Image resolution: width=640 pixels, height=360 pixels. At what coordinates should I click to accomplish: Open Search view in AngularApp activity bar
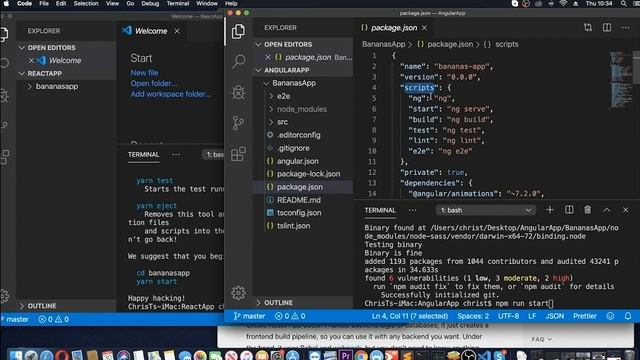point(239,61)
